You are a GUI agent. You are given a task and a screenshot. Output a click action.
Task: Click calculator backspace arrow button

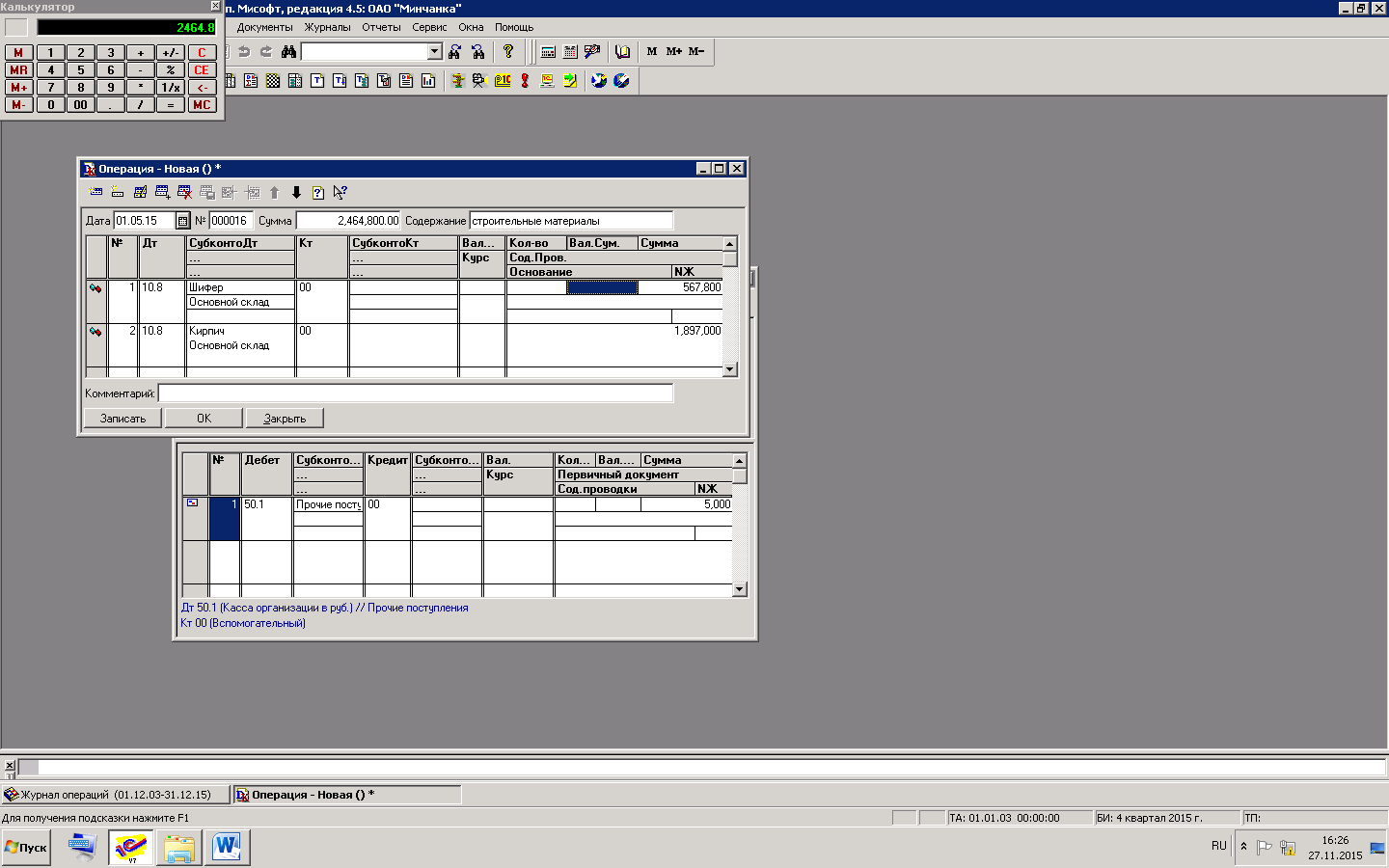click(x=202, y=88)
